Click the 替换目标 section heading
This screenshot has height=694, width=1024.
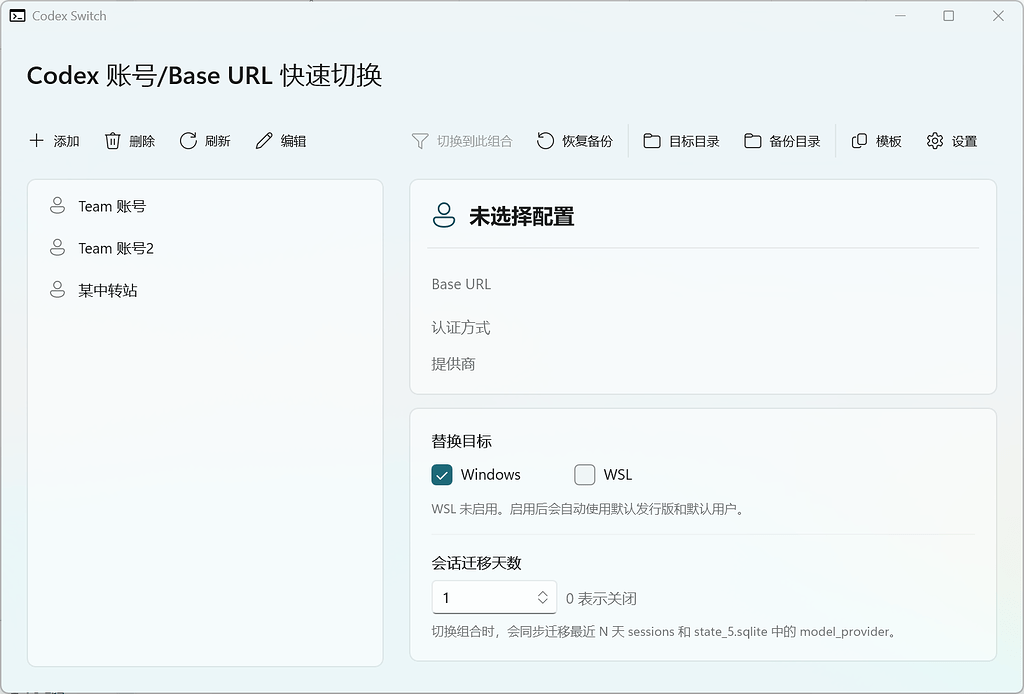tap(462, 441)
